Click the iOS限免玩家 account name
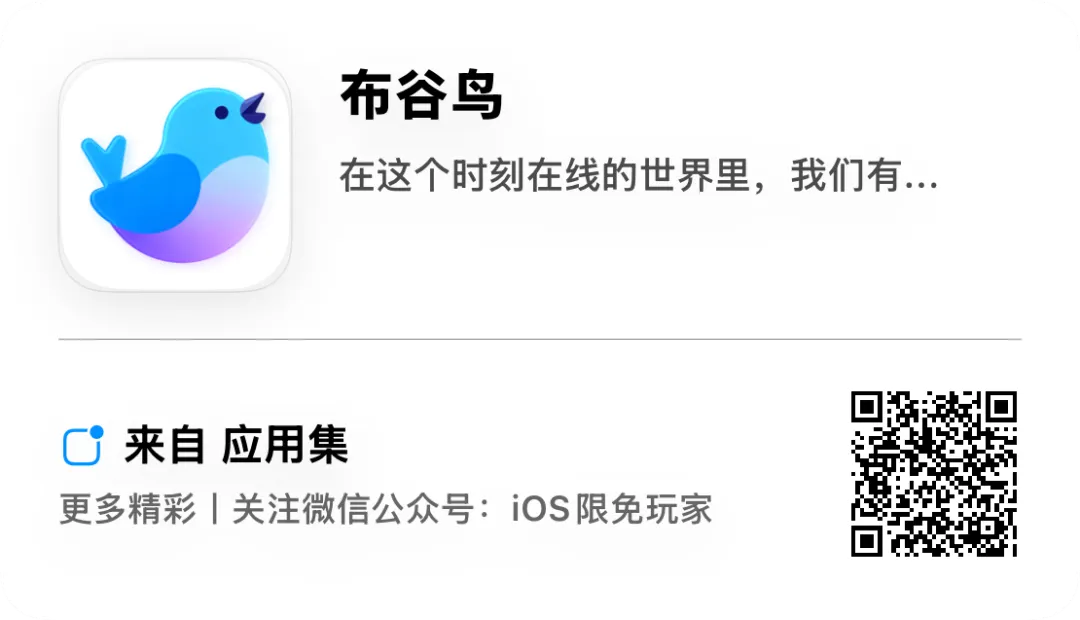Image resolution: width=1080 pixels, height=620 pixels. coord(612,509)
